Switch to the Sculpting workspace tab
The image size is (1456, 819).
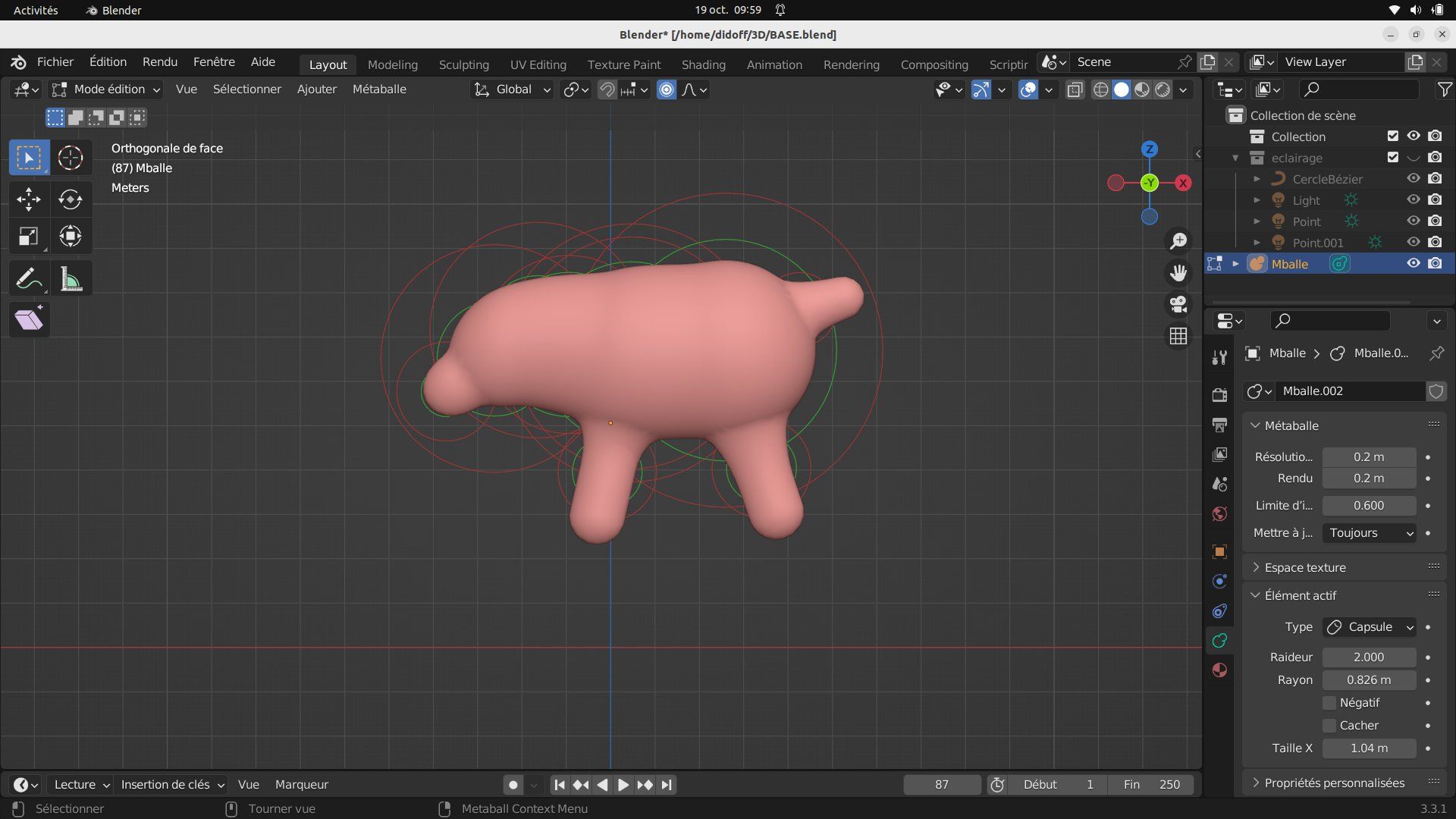coord(463,64)
